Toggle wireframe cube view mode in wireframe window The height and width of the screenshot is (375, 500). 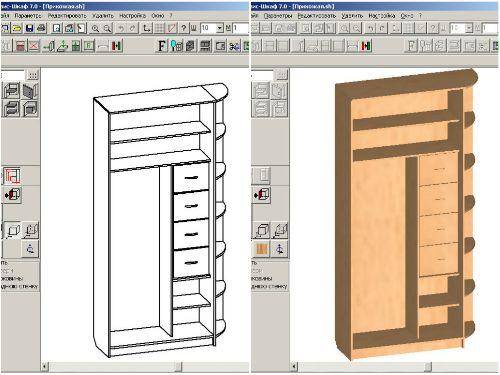pyautogui.click(x=13, y=230)
